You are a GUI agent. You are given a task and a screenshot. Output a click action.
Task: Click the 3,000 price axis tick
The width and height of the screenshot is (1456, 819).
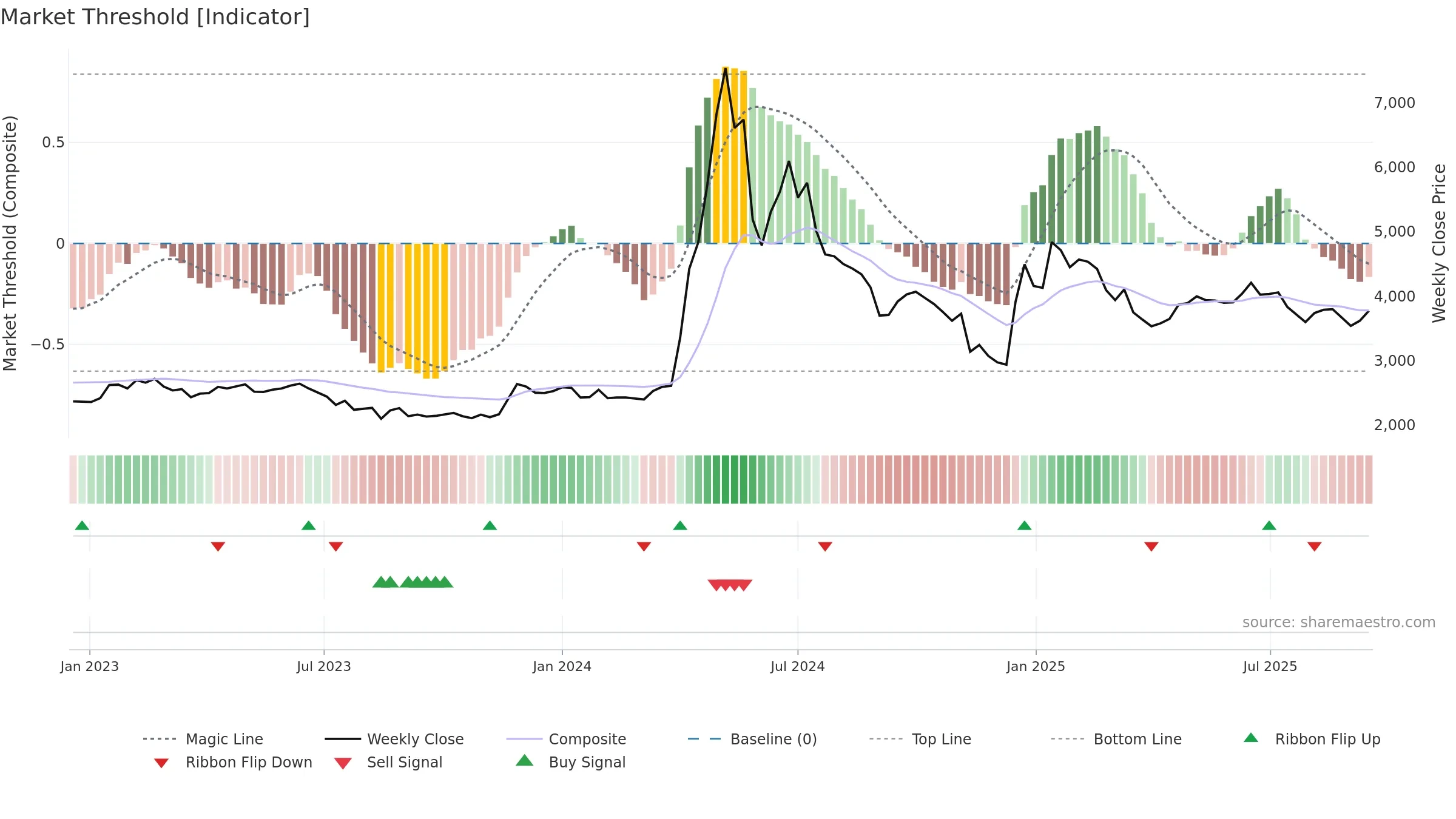[x=1395, y=360]
